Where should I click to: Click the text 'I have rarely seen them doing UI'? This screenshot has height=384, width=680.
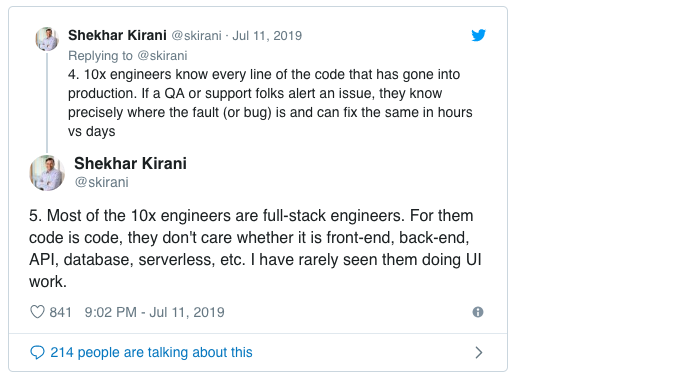366,259
